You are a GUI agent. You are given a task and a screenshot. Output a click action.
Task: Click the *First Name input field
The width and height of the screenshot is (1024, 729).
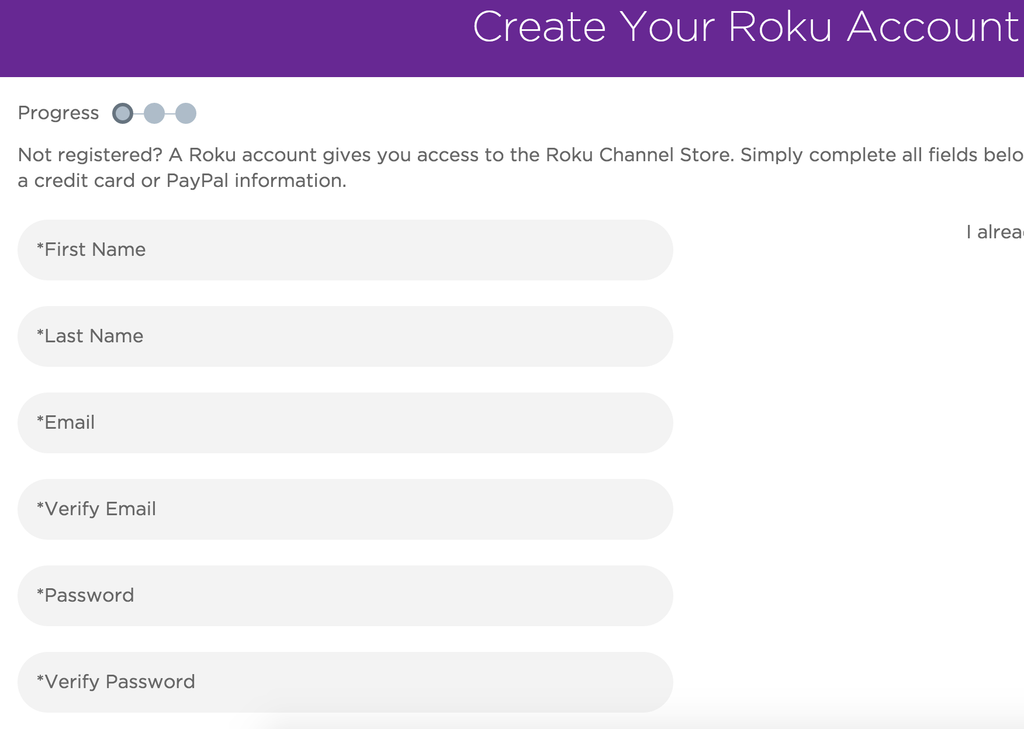344,250
